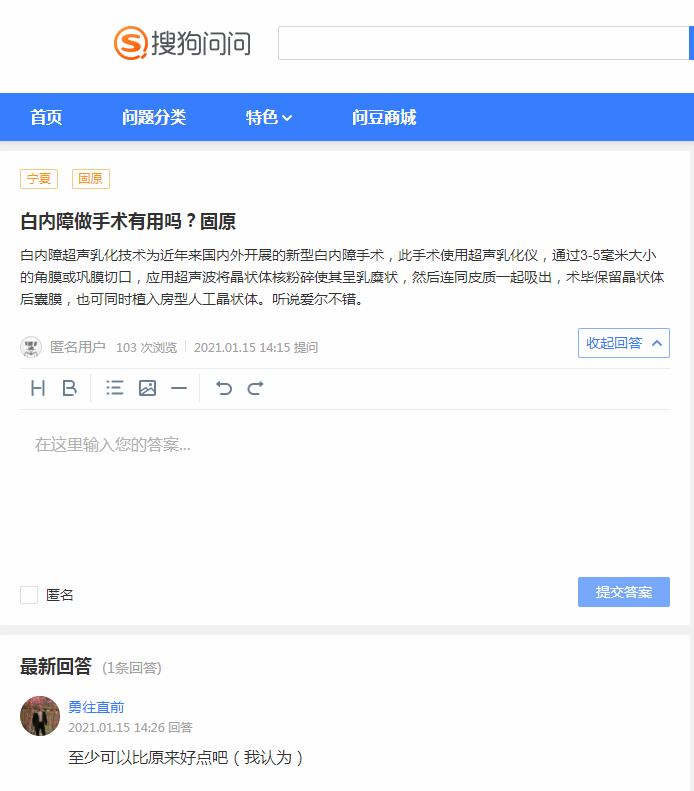Click the 固原 tag
This screenshot has height=791, width=694.
[x=91, y=179]
